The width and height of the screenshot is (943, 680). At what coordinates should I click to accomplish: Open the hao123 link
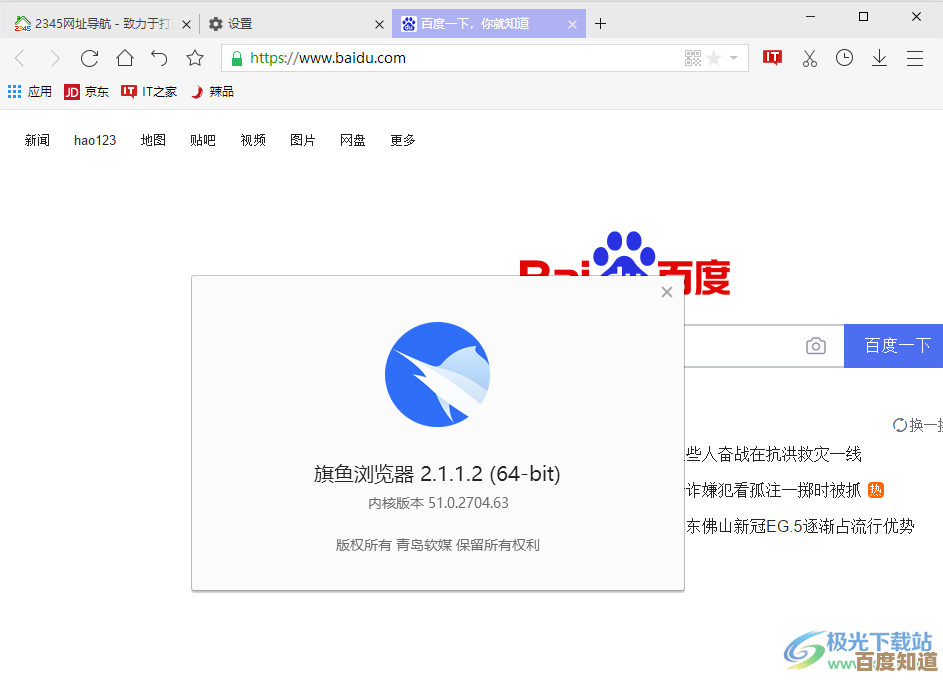coord(95,140)
